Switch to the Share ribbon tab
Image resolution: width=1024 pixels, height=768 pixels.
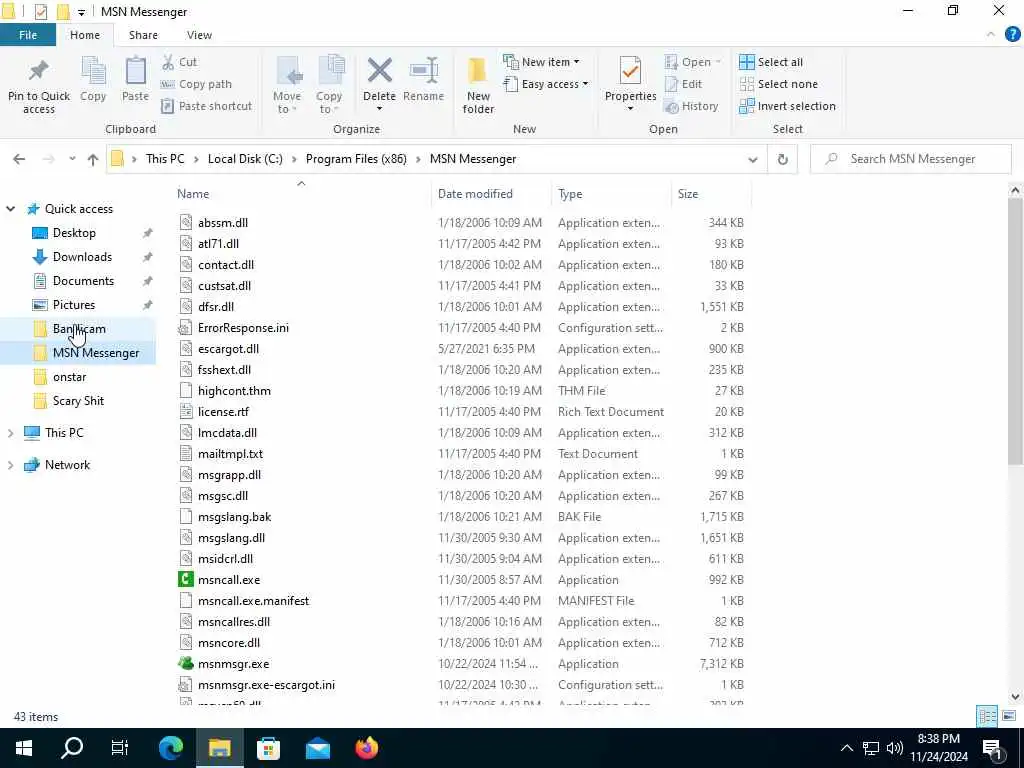coord(143,35)
